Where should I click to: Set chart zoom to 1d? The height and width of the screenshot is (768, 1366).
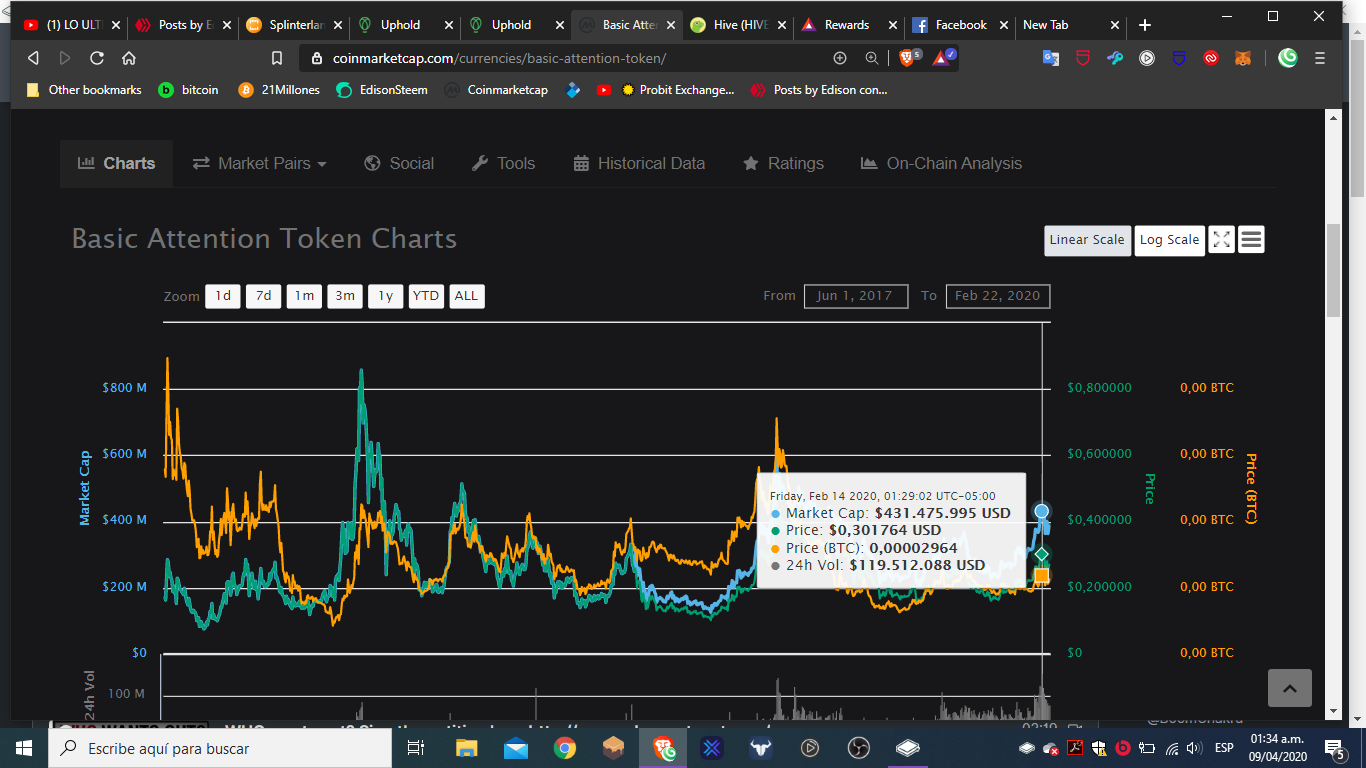tap(223, 296)
